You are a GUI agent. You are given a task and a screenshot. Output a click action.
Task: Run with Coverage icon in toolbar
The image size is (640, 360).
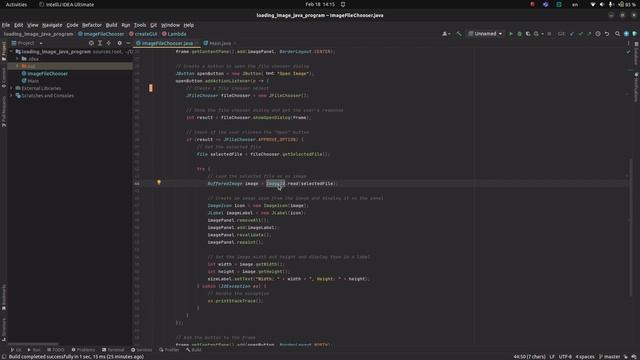point(528,34)
